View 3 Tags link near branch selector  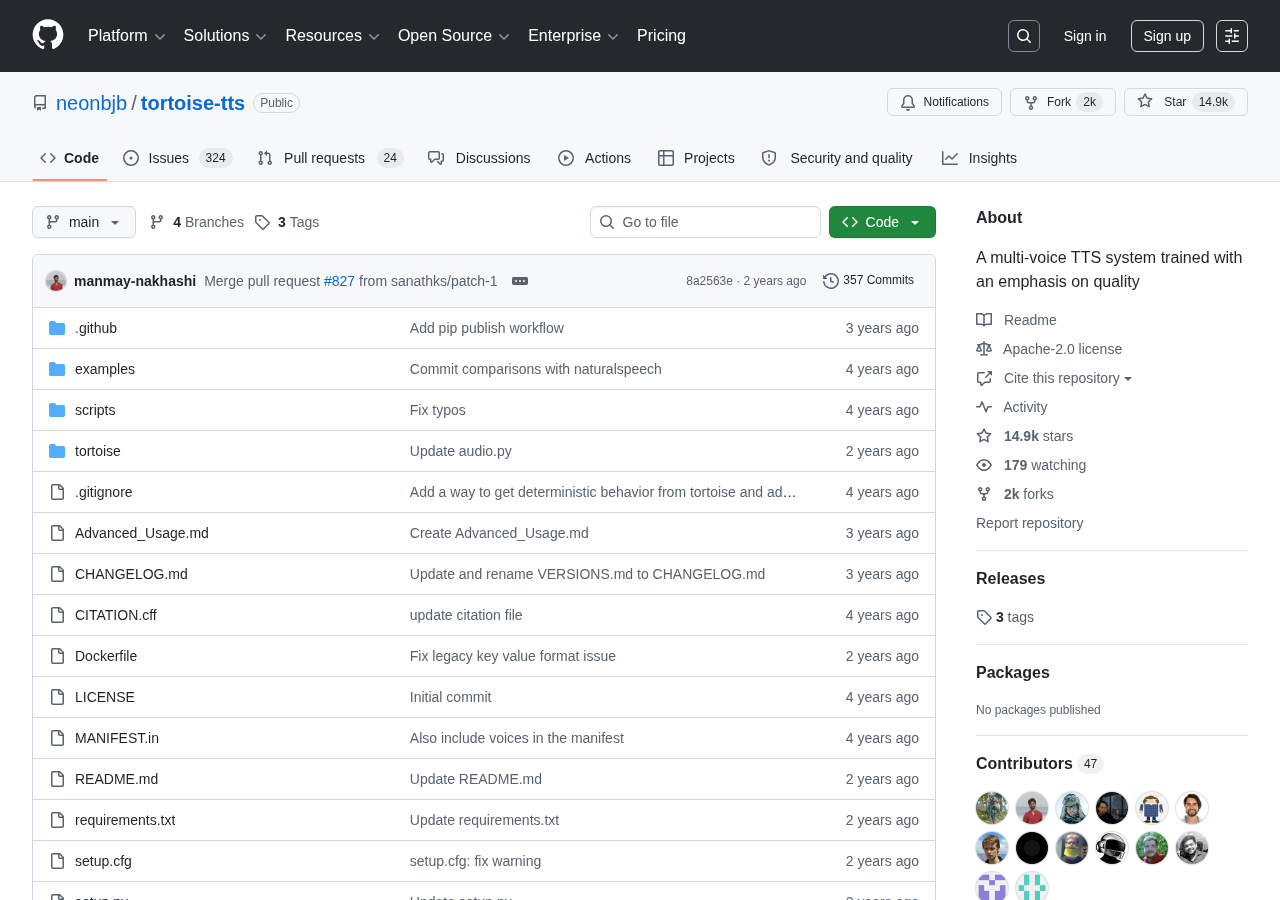point(287,222)
